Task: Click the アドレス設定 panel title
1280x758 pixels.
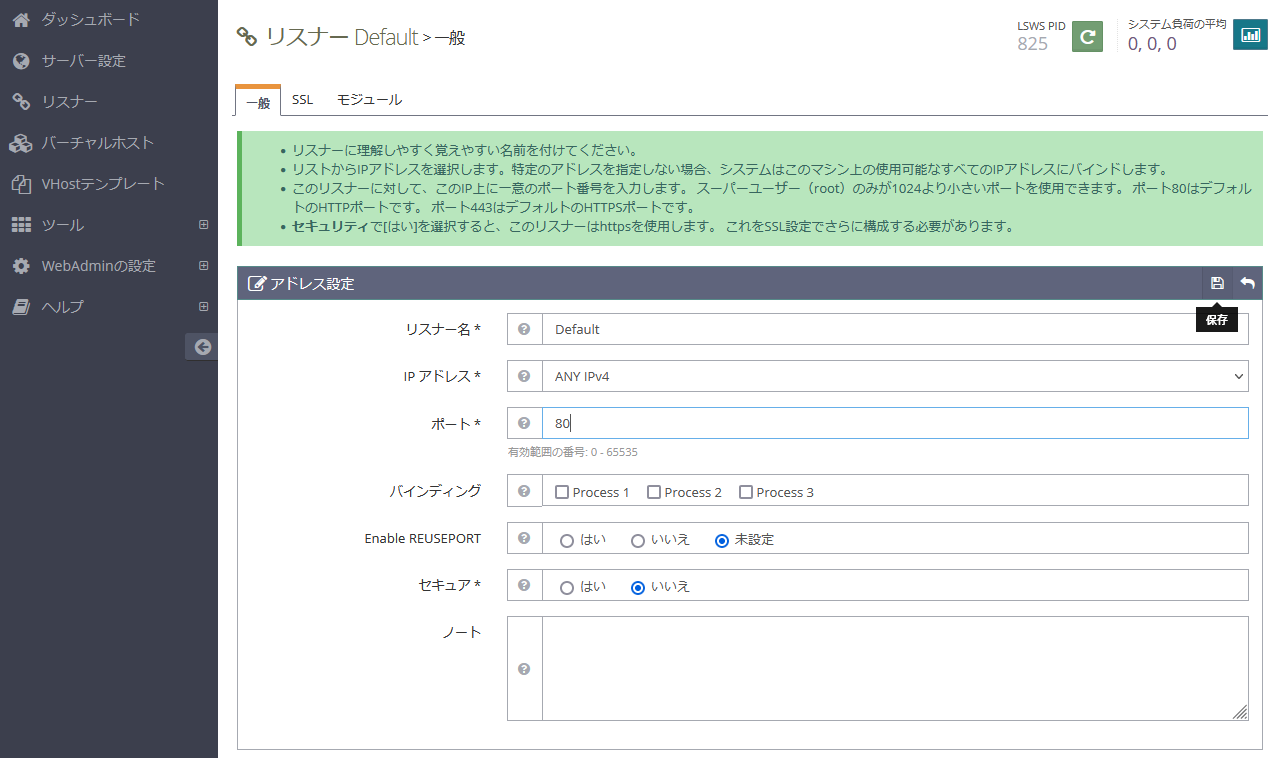Action: (x=312, y=283)
